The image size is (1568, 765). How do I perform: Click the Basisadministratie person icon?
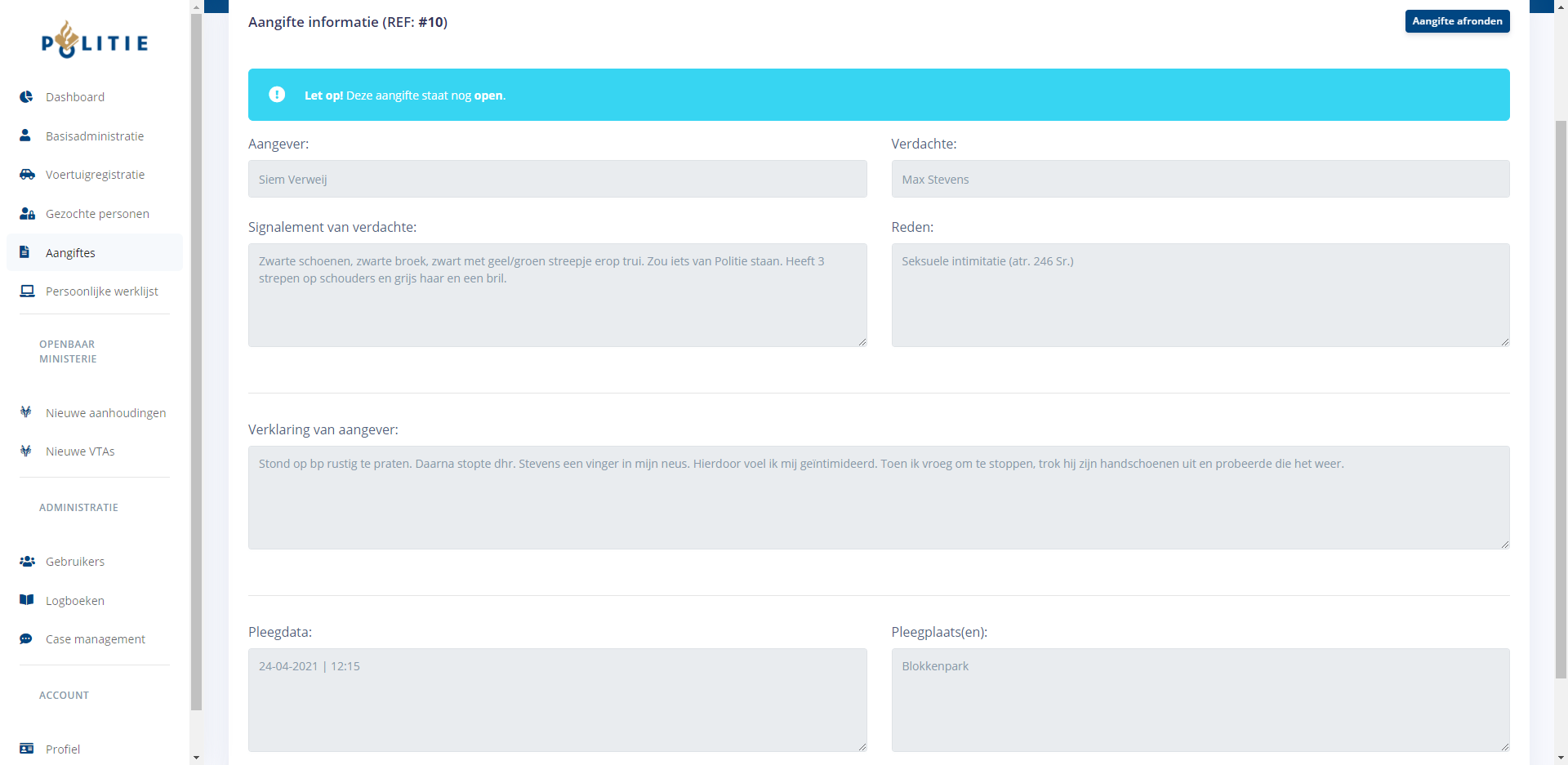25,136
